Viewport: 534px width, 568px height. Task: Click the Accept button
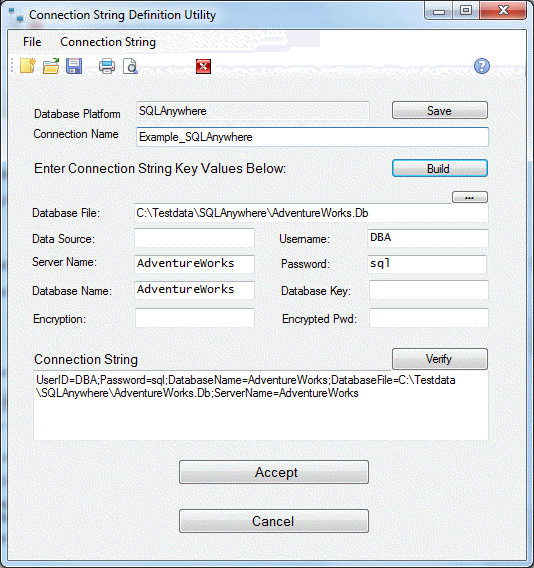point(274,472)
